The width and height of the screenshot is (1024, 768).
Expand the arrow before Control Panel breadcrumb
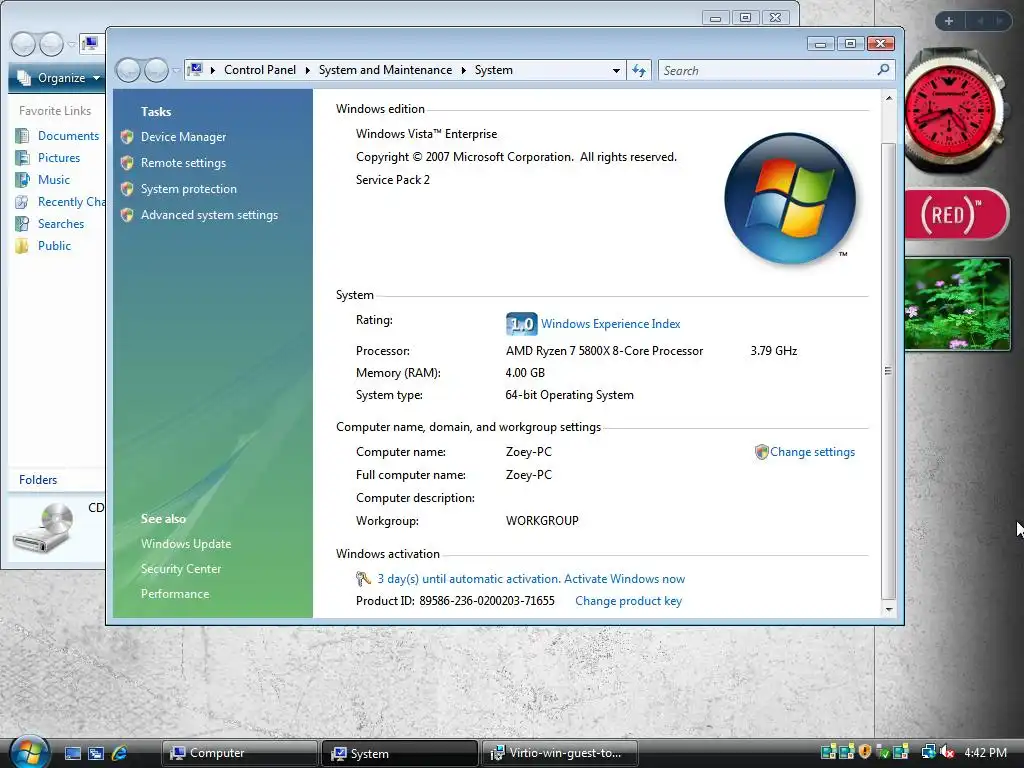pyautogui.click(x=213, y=70)
